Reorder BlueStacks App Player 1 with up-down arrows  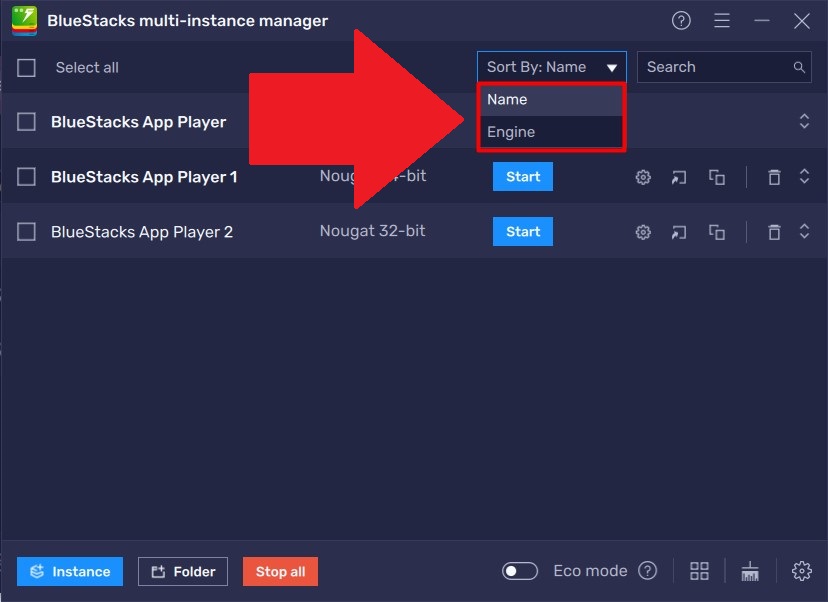(804, 176)
